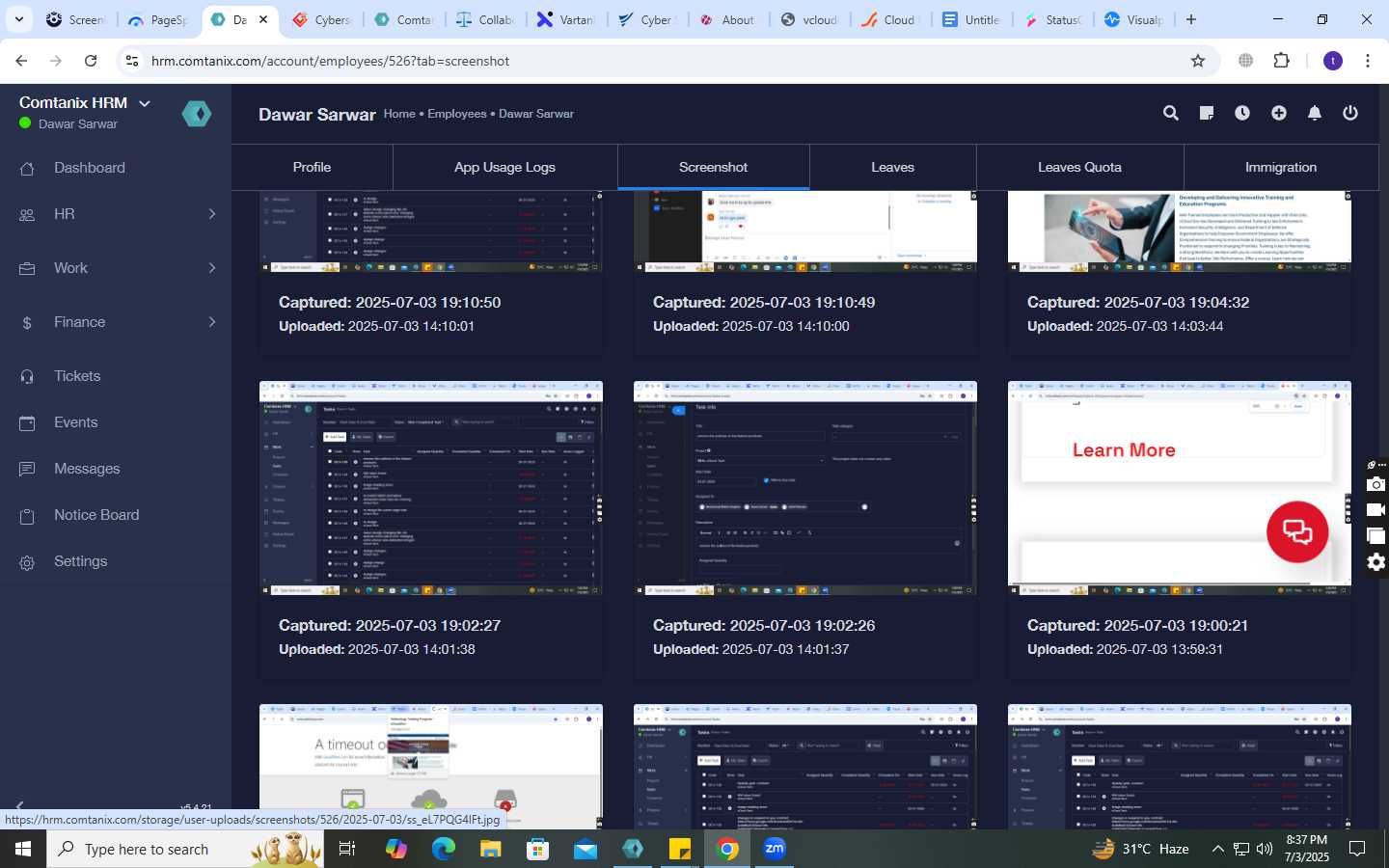
Task: Click the HR people icon in the sidebar
Action: (x=27, y=215)
